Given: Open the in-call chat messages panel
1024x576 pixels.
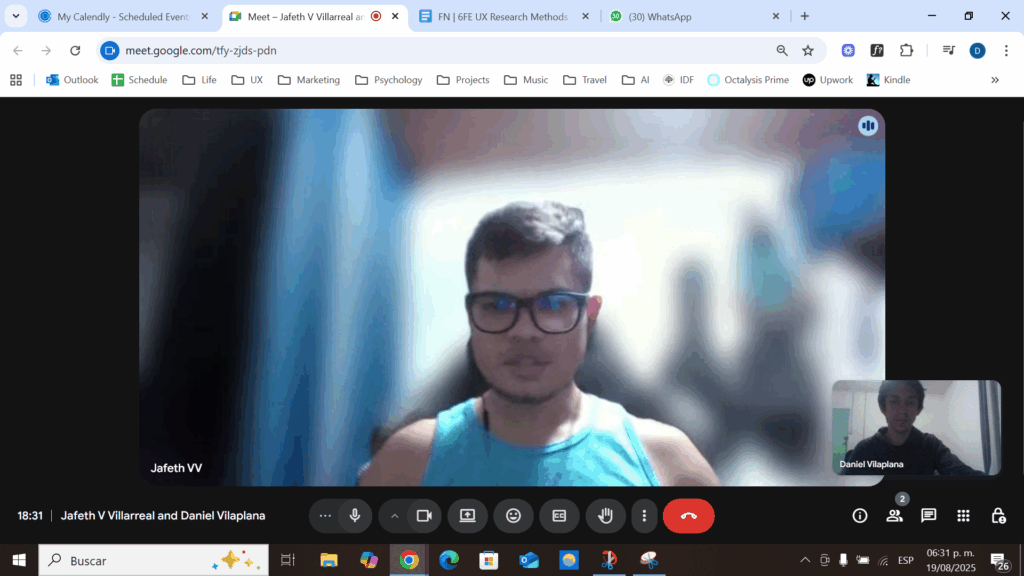Looking at the screenshot, I should coord(928,516).
